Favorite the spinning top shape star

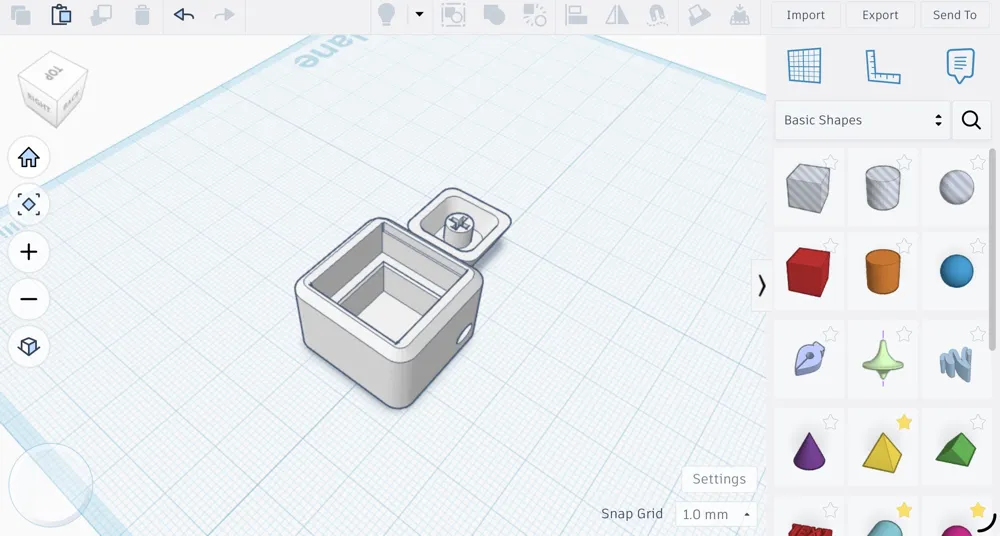click(x=904, y=334)
